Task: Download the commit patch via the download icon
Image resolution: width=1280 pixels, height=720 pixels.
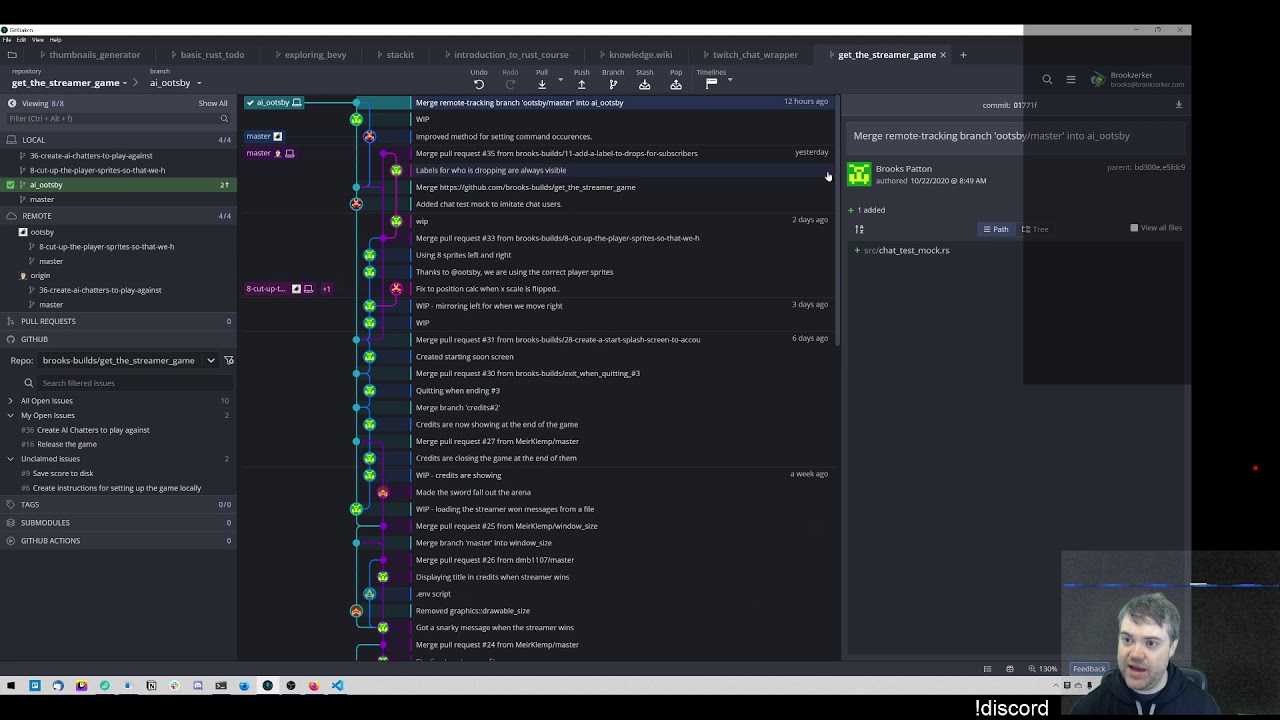Action: (1179, 105)
